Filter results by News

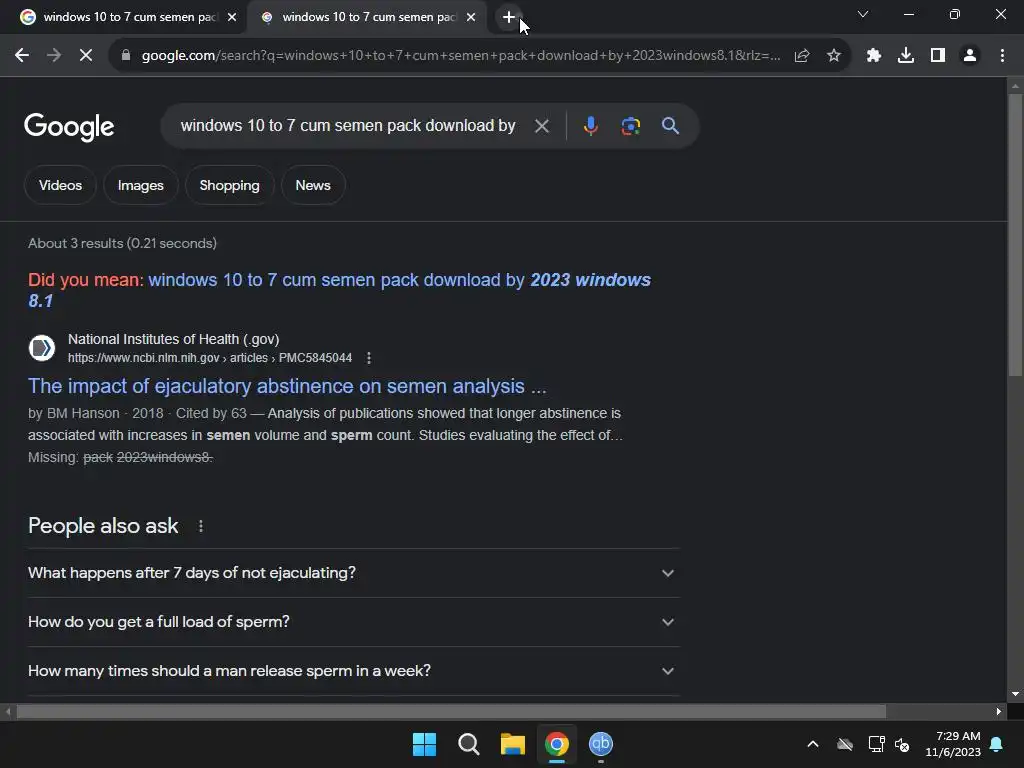313,185
